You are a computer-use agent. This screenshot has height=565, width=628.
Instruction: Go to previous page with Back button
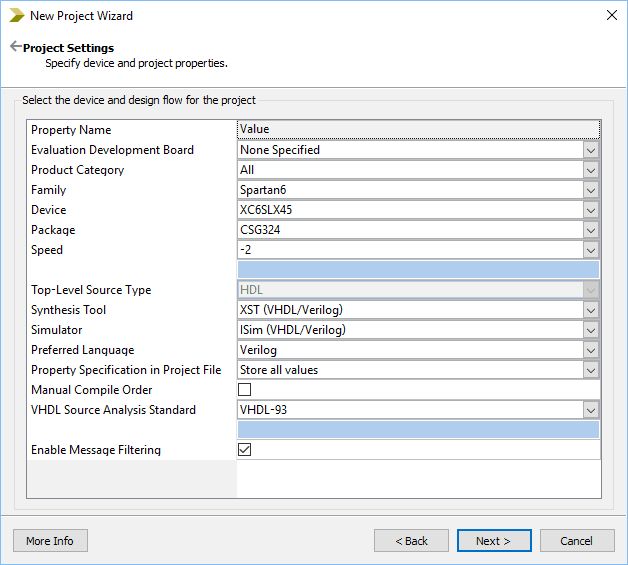411,541
